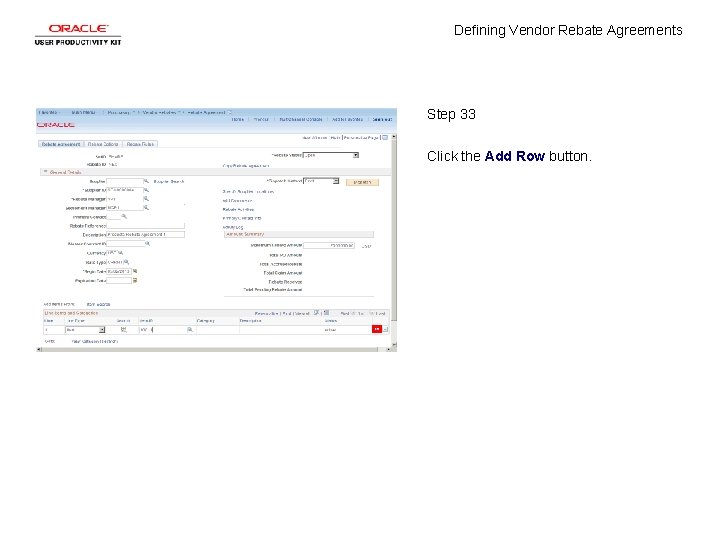Switch to the Rebate Options tab
Screen dimensions: 720x540
[103, 144]
